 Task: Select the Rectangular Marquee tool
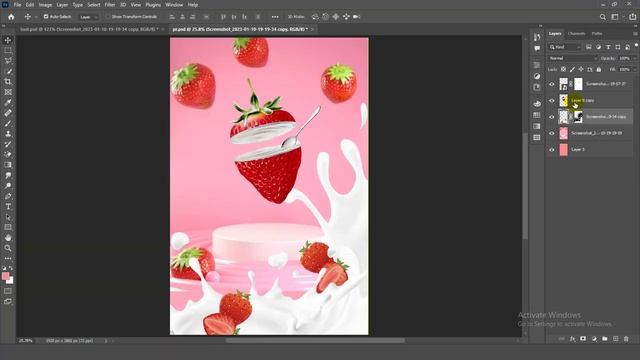[8, 50]
